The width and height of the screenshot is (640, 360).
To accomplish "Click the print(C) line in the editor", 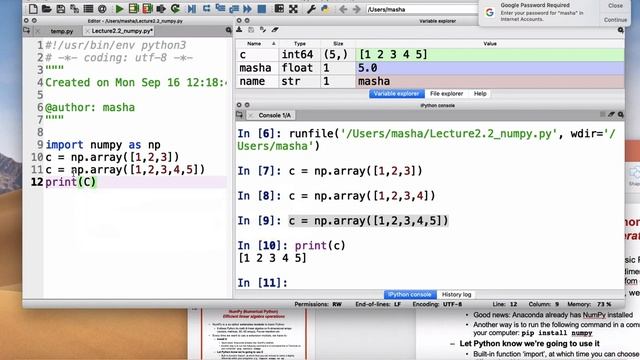I will (x=70, y=182).
